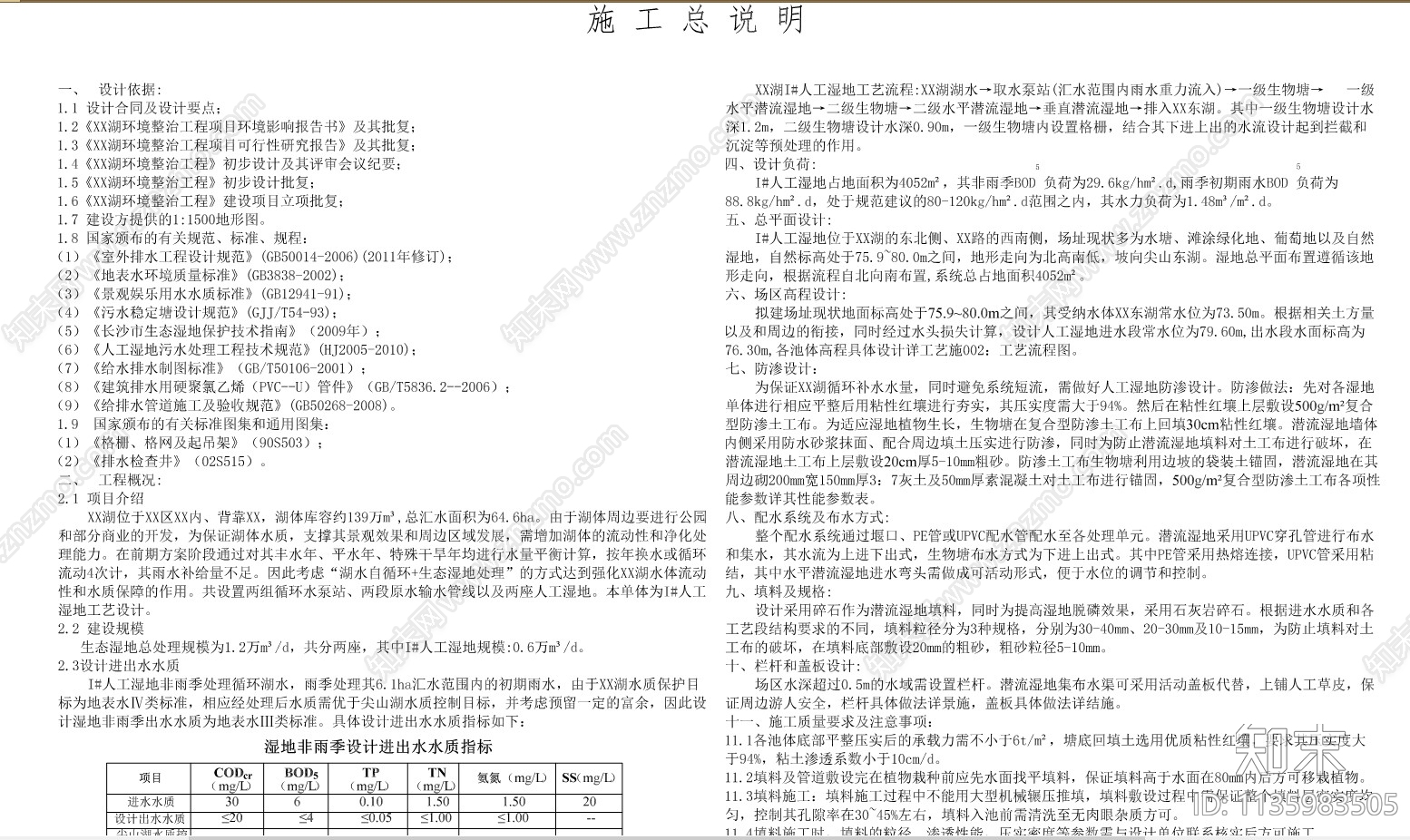1410x840 pixels.
Task: Select '《地表水环境质量标准》(GB3838-2002);' line
Action: (x=200, y=275)
